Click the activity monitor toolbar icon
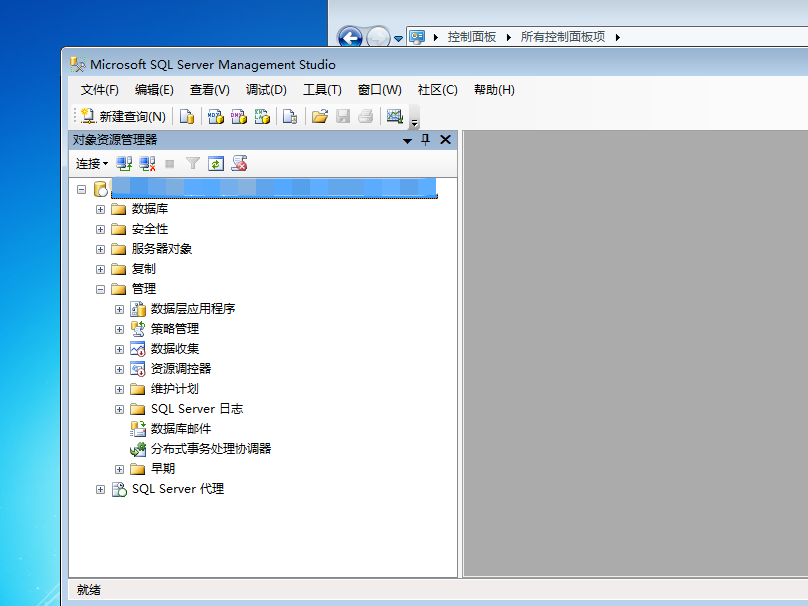This screenshot has height=606, width=808. coord(395,116)
